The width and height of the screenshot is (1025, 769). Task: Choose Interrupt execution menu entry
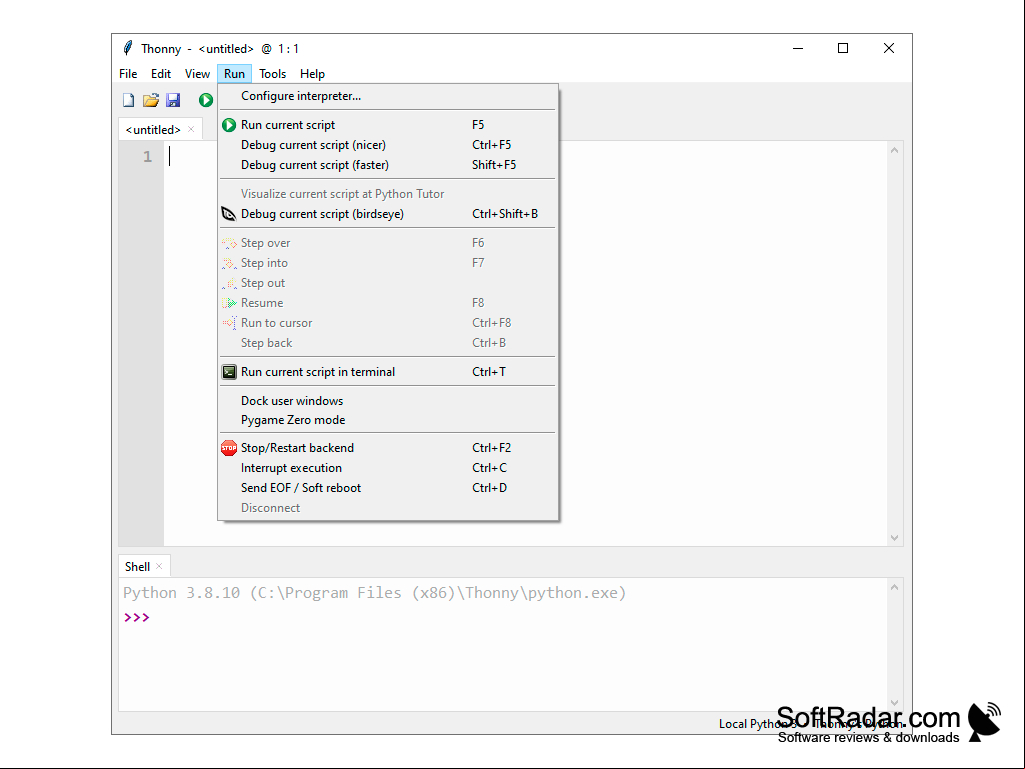tap(388, 468)
